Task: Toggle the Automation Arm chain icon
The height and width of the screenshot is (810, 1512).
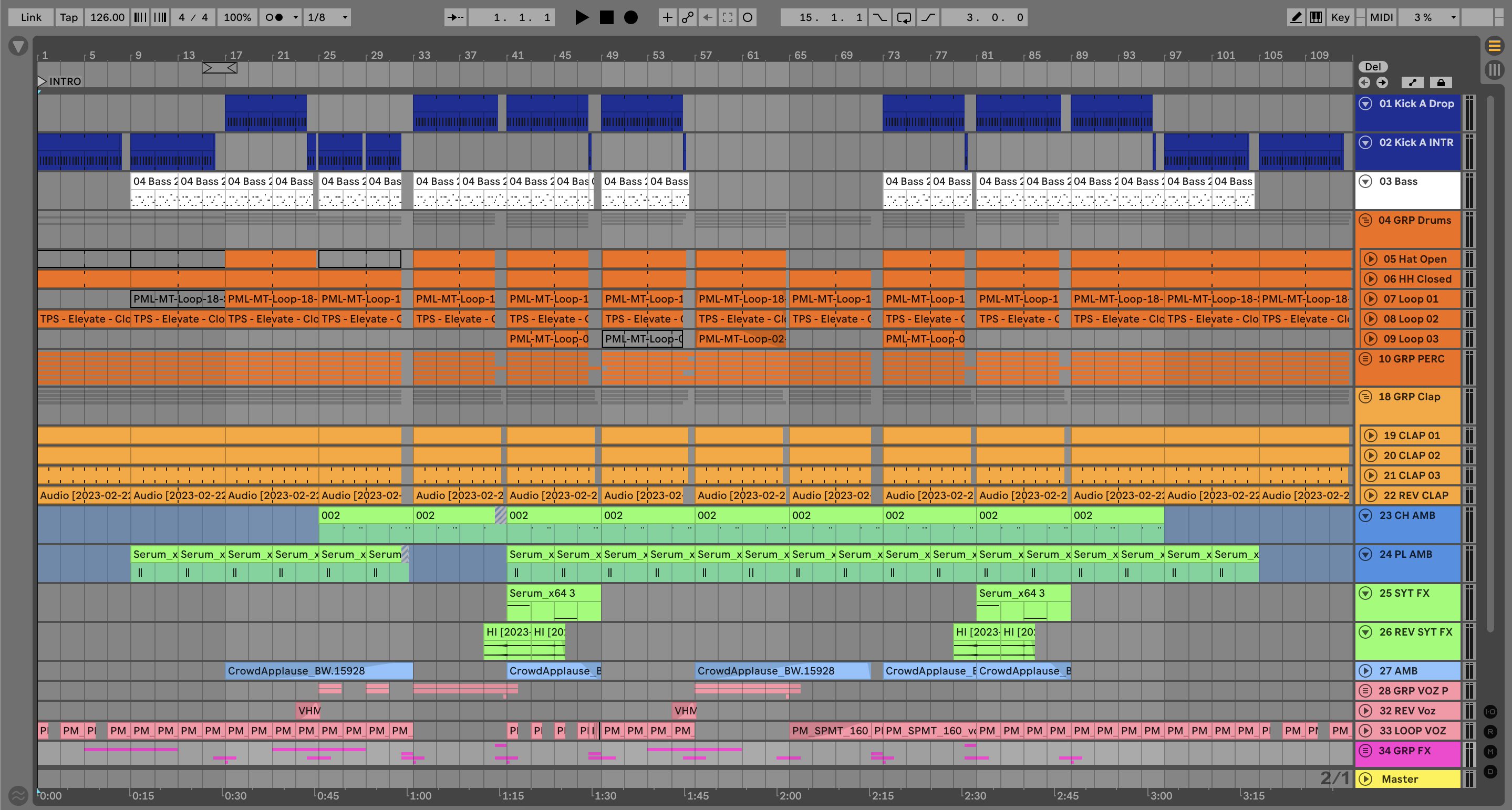Action: point(687,18)
